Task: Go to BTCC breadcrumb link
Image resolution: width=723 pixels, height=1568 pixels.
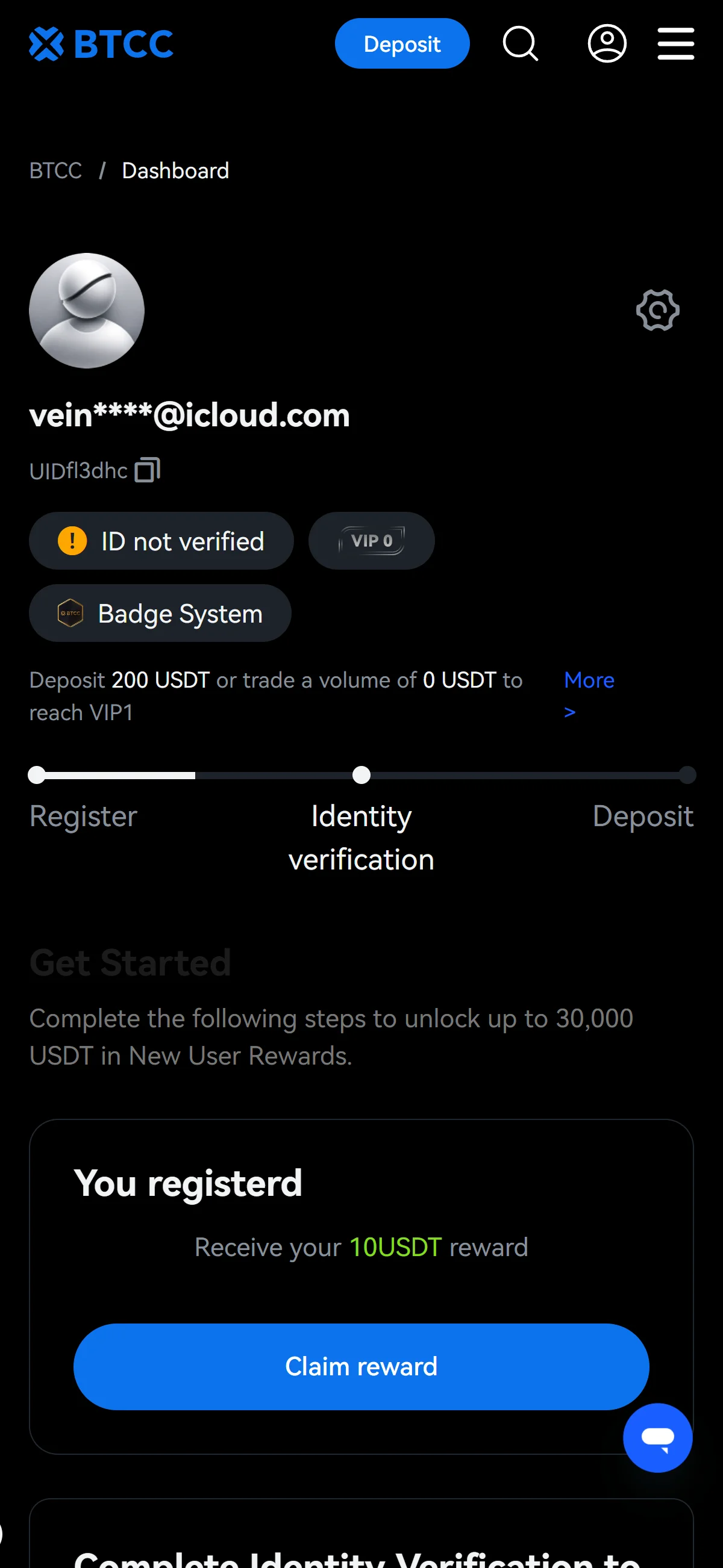Action: point(55,170)
